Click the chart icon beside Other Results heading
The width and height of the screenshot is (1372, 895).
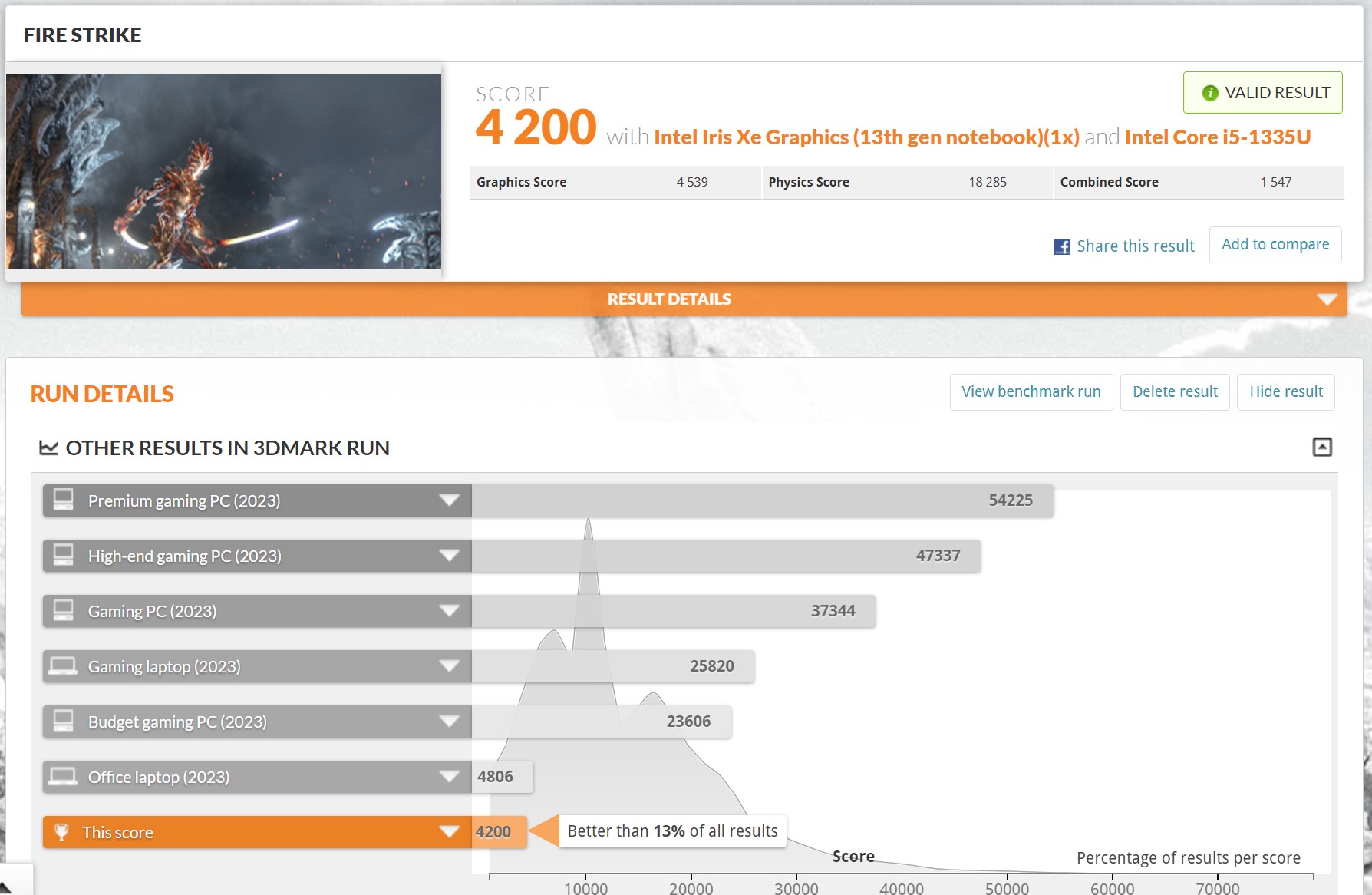[48, 447]
